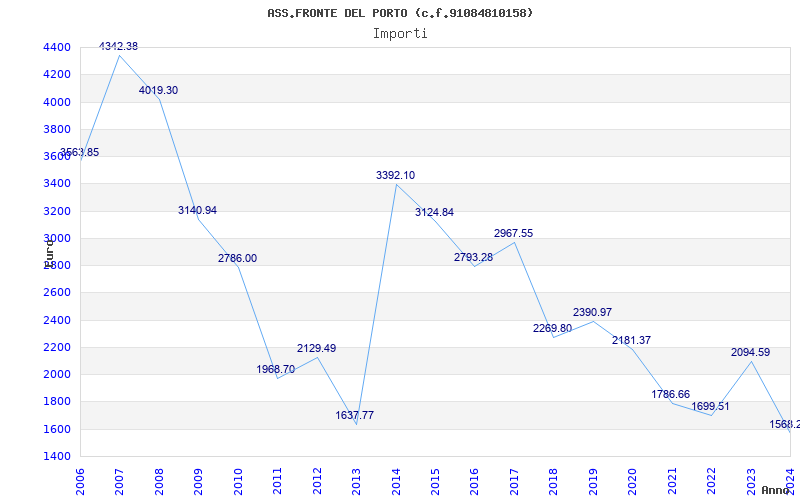Click the 1800 y-axis tick label
The image size is (800, 500).
[57, 402]
